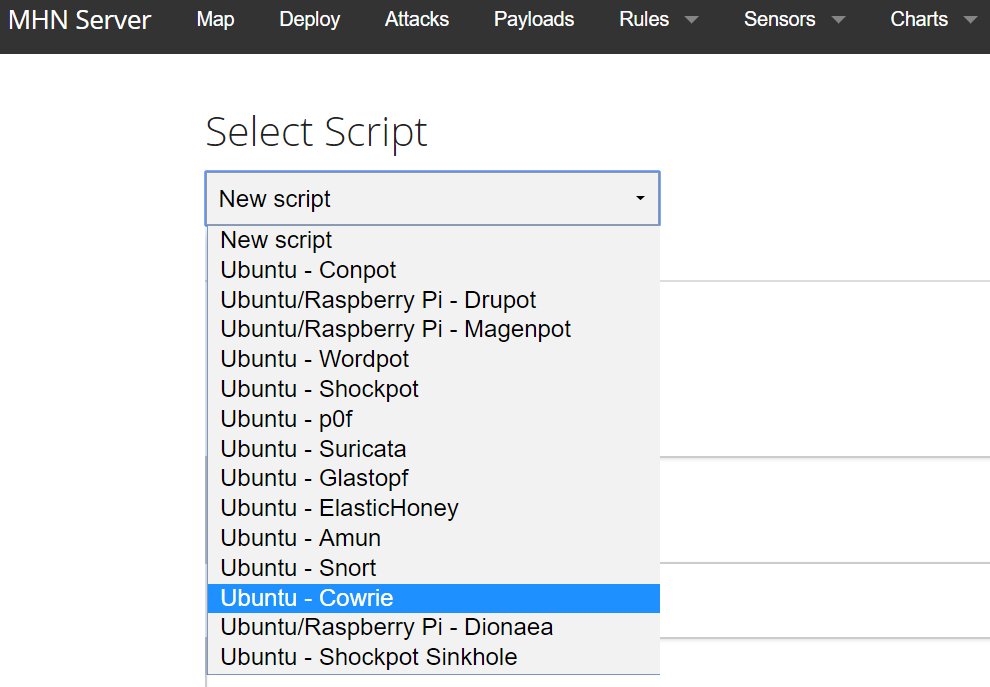Select Ubuntu/Raspberry Pi - Drupot script

click(379, 300)
